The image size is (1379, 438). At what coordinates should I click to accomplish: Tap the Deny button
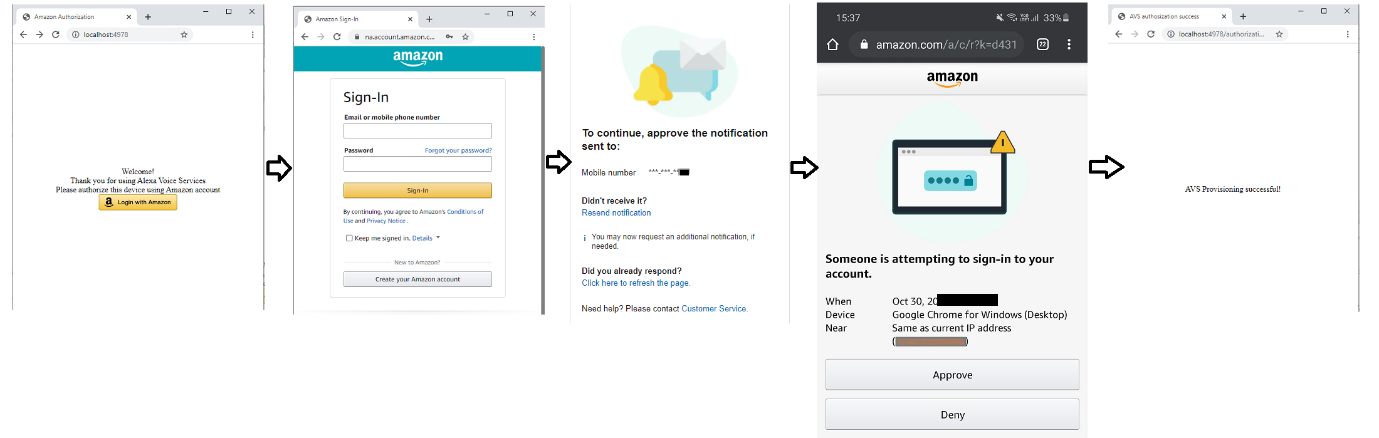[952, 414]
